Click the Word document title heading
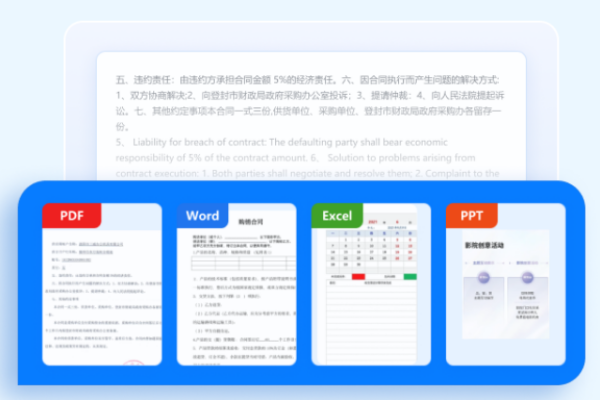Screen dimensions: 600x400 [x=251, y=222]
